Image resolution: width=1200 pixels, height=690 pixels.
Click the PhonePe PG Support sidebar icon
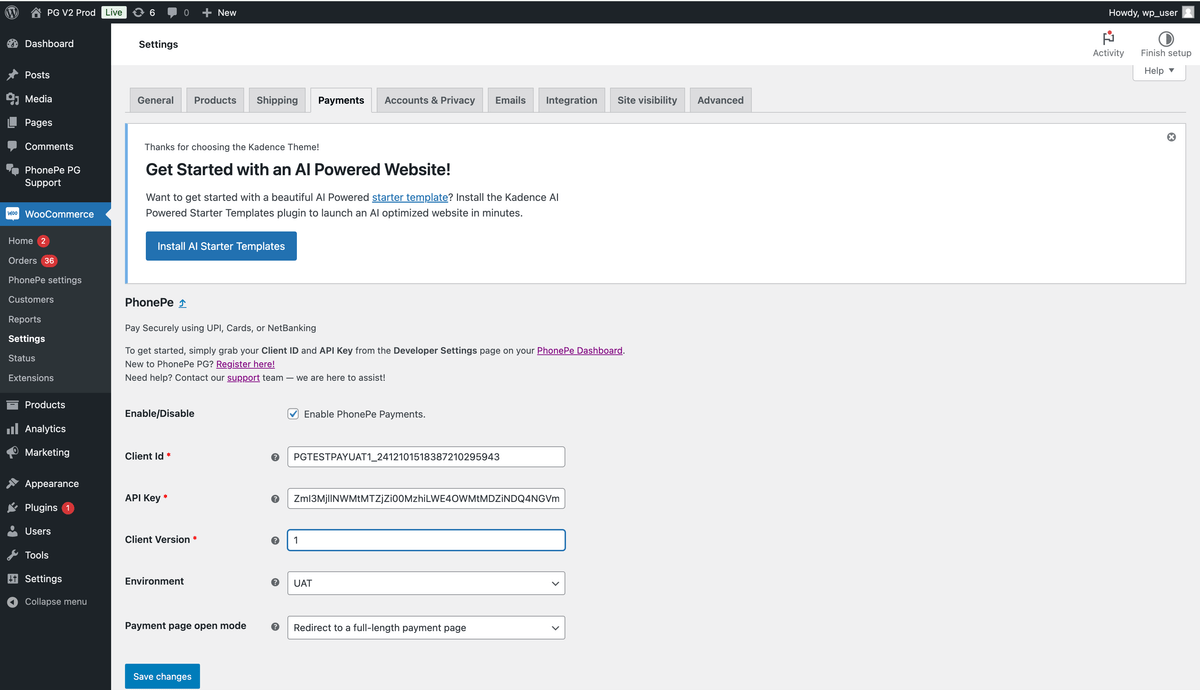point(13,170)
